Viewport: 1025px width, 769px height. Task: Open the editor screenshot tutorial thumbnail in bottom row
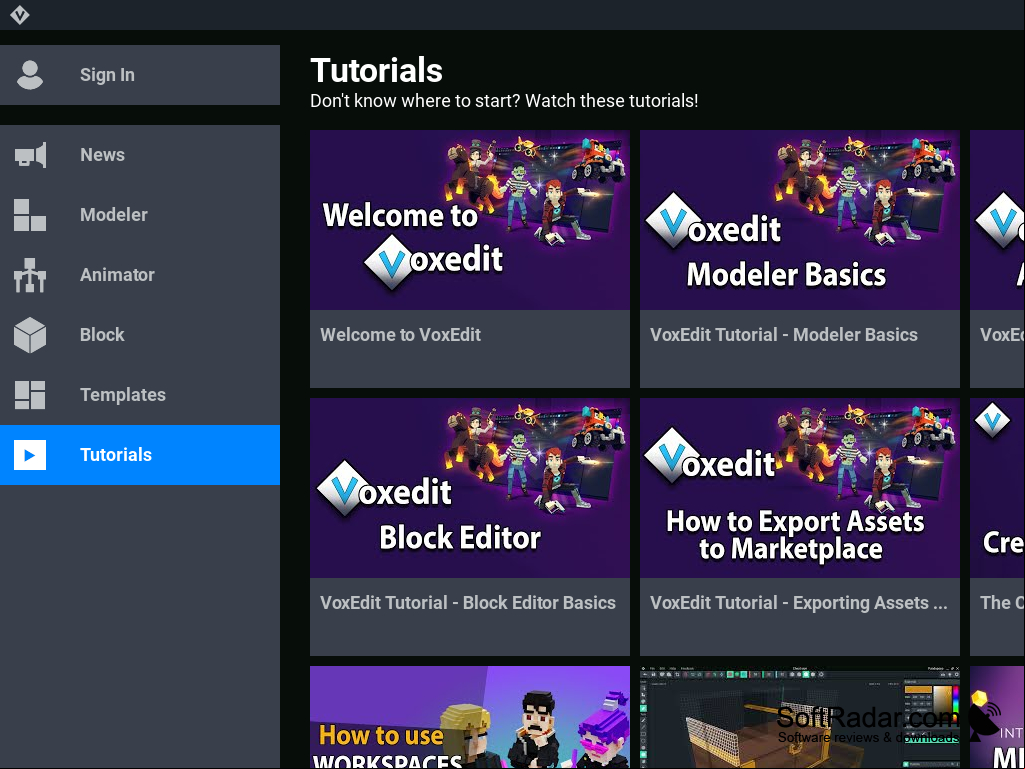[x=800, y=717]
